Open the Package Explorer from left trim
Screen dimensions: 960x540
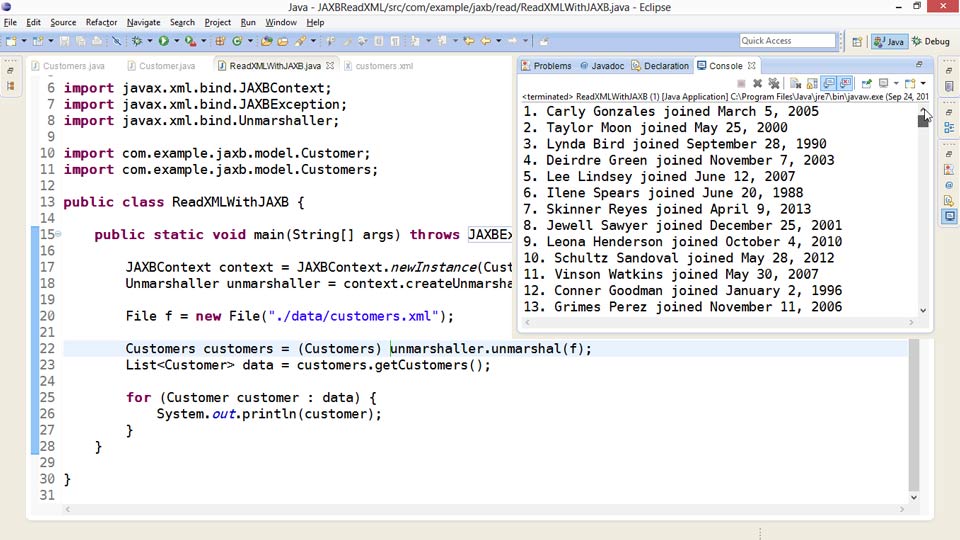tap(10, 86)
